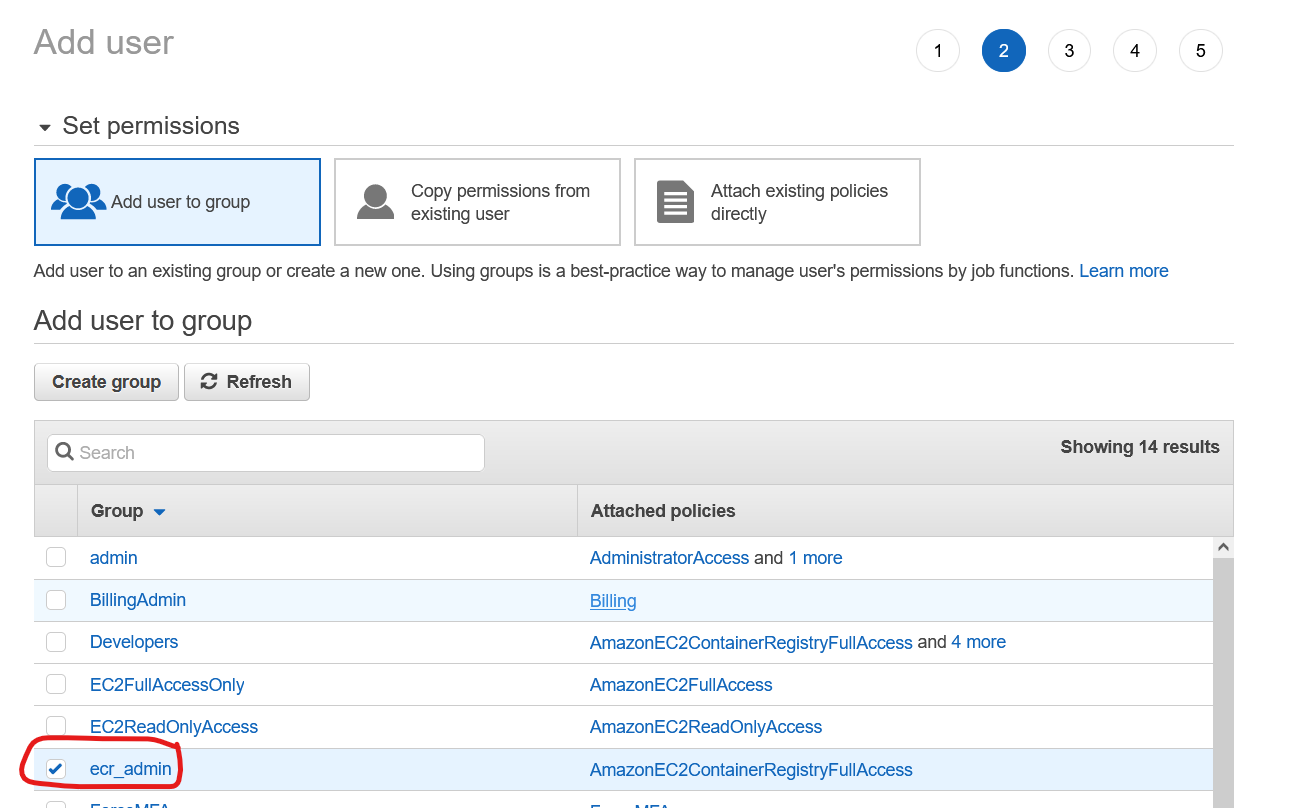Open the AmazonEC2FullAccess policy link
1291x808 pixels.
click(x=681, y=685)
